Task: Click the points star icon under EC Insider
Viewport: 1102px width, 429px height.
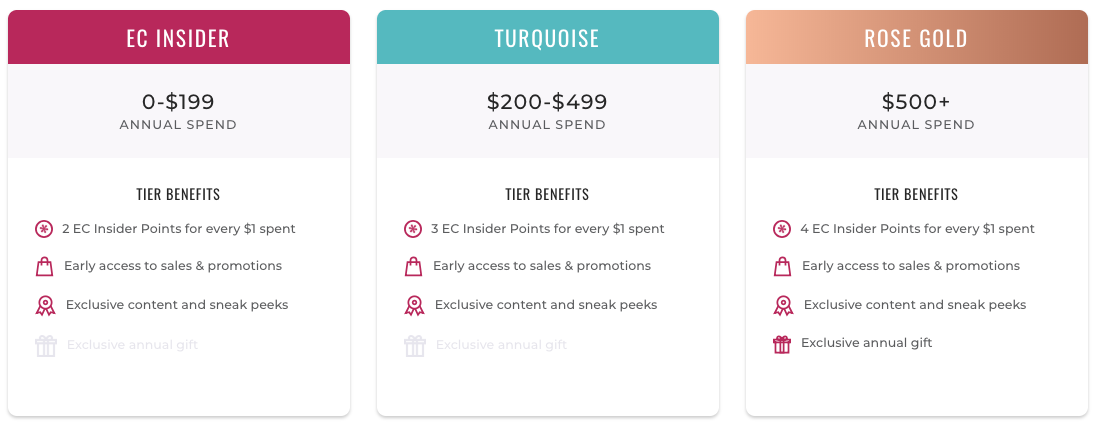Action: click(x=44, y=229)
